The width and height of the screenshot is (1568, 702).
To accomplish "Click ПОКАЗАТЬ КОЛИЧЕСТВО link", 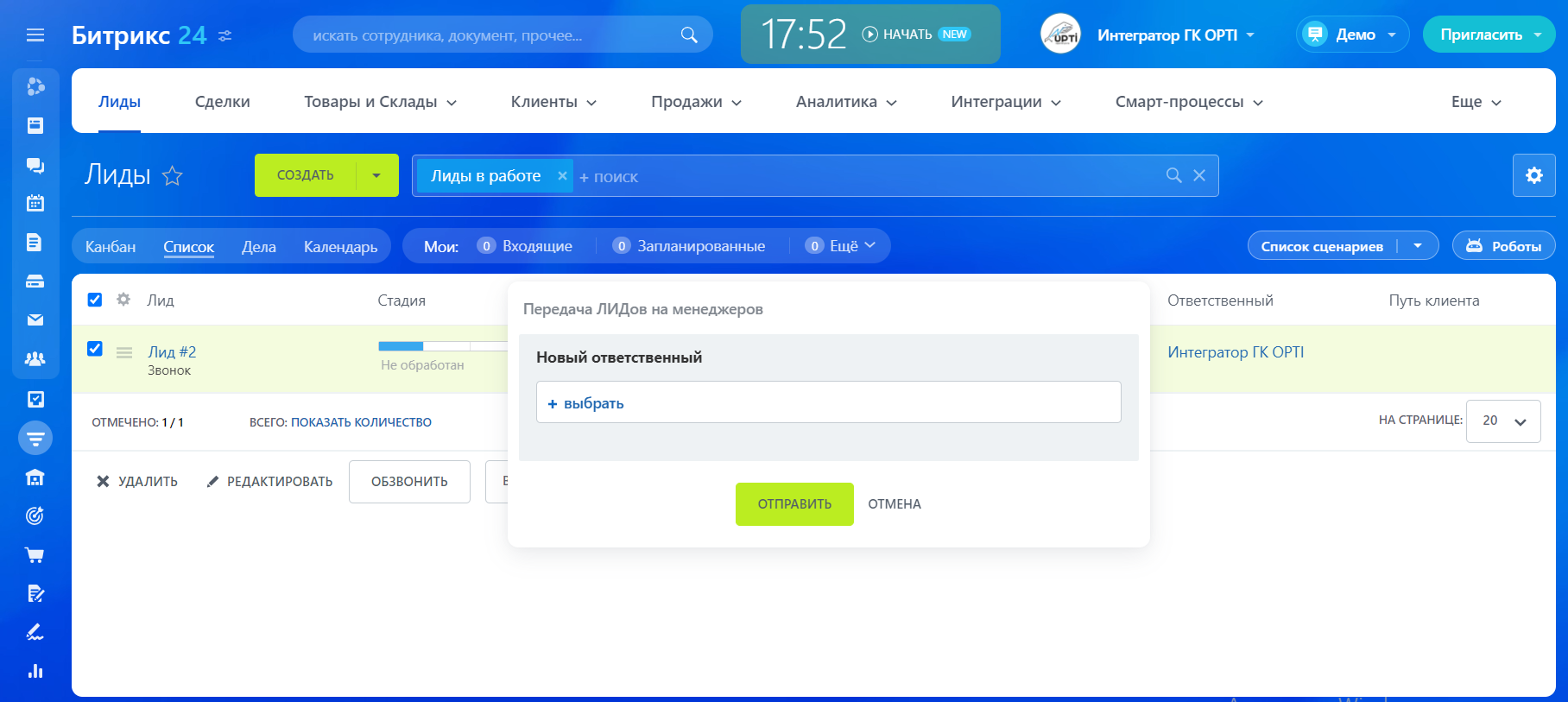I will click(361, 422).
